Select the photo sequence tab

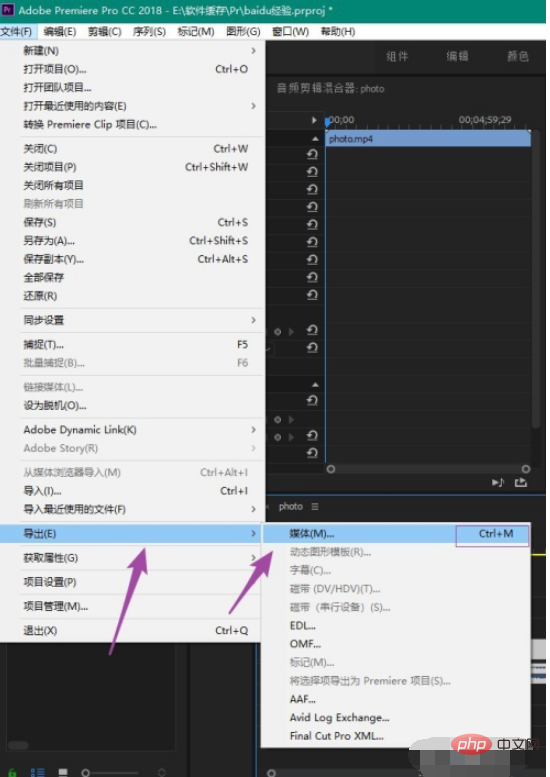[291, 506]
